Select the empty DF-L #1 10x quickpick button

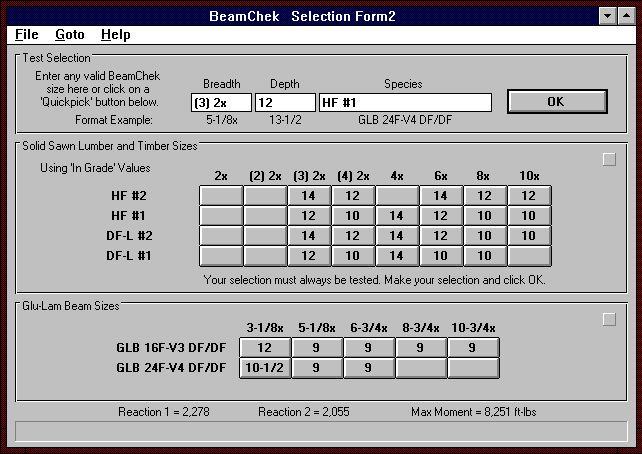coord(529,255)
